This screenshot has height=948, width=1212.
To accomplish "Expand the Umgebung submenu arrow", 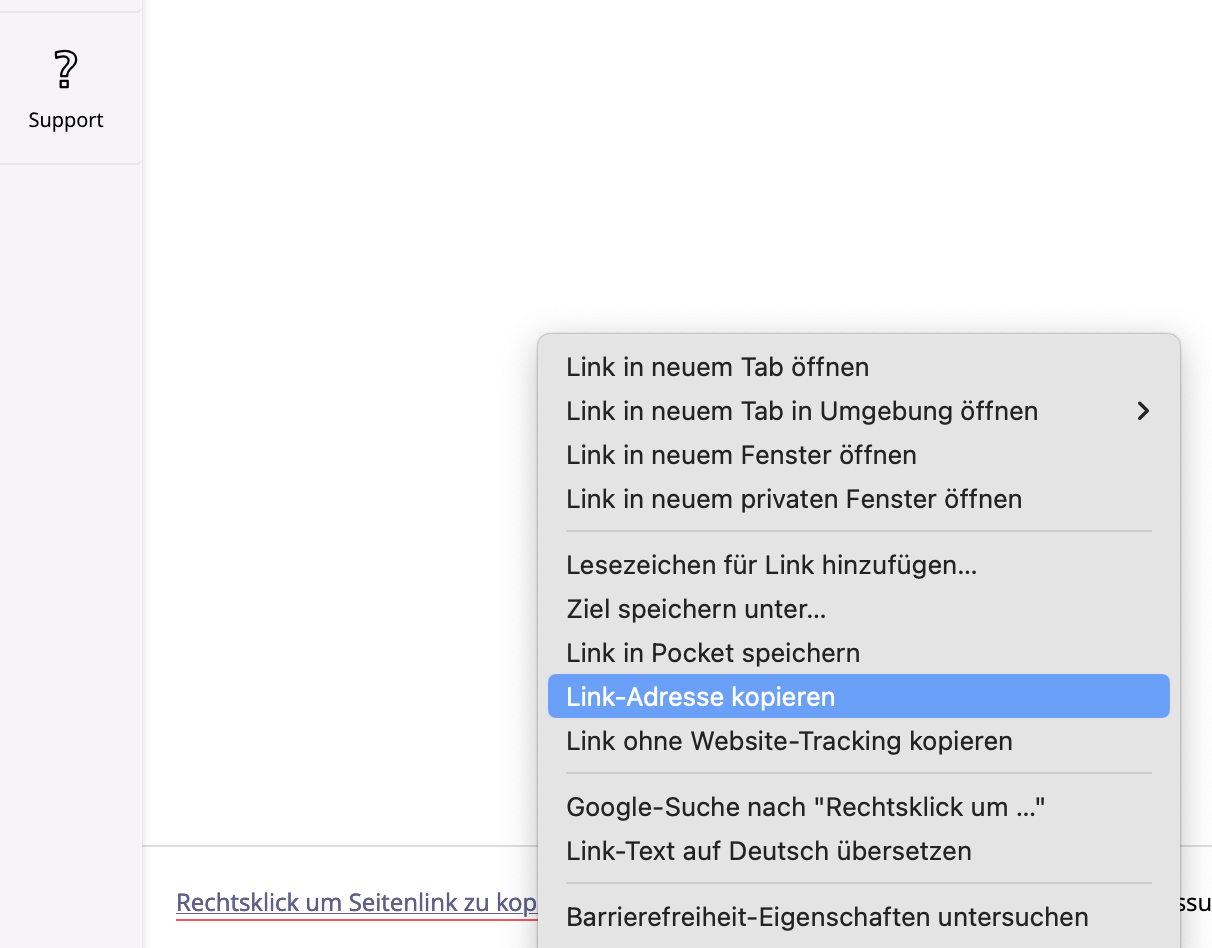I will [x=1143, y=411].
